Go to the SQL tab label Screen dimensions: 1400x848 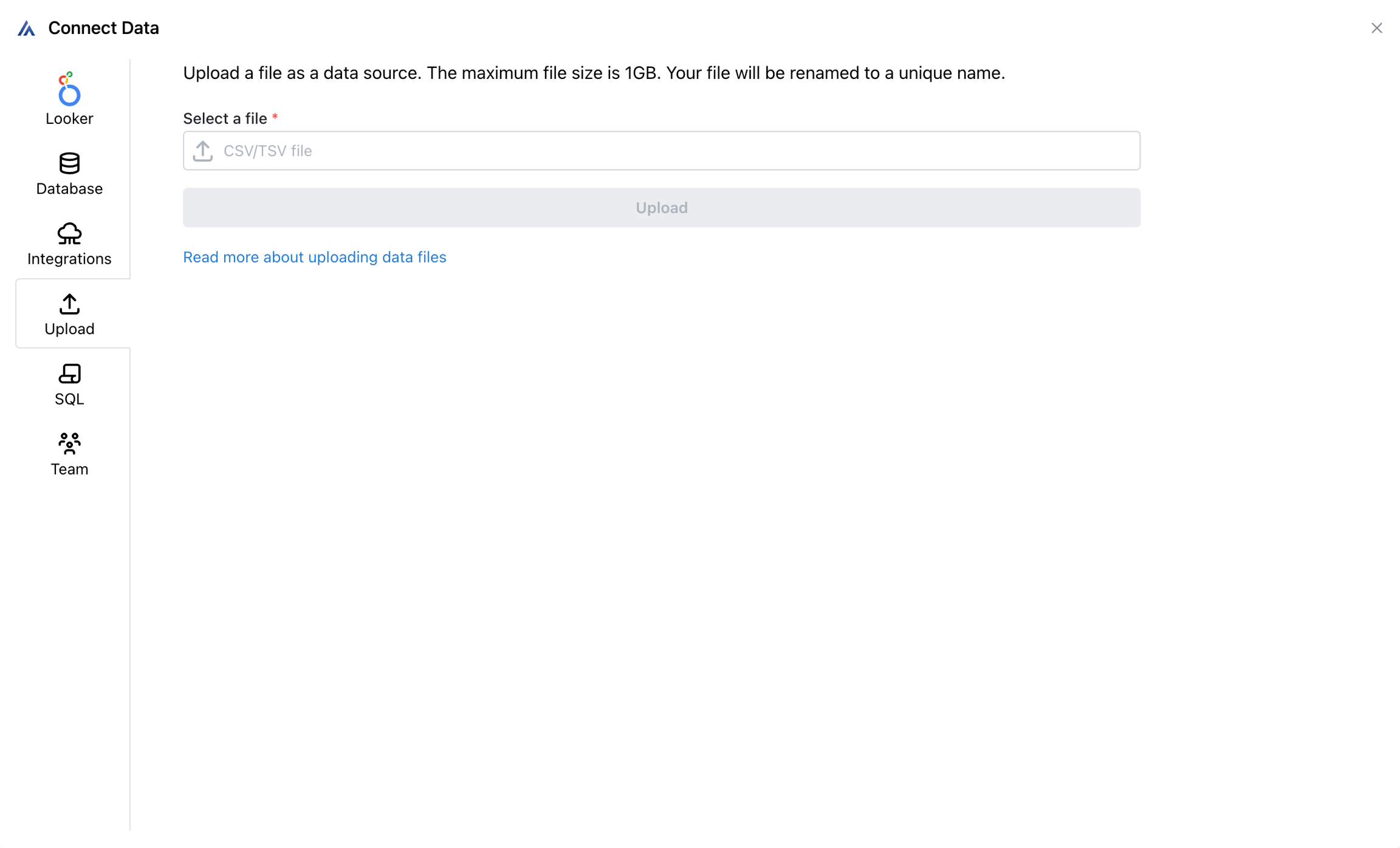point(69,399)
